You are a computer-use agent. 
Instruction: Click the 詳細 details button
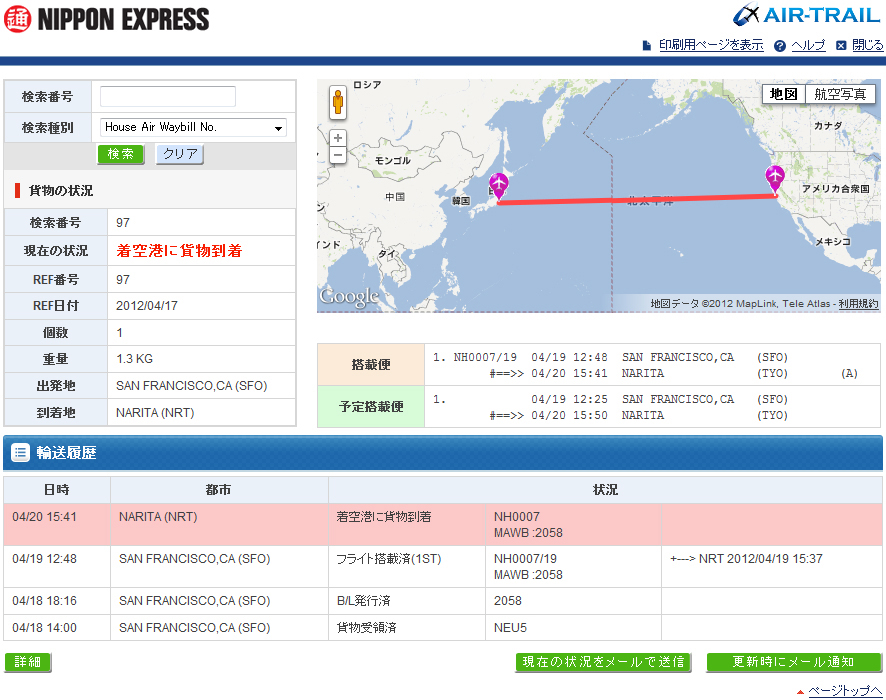28,662
